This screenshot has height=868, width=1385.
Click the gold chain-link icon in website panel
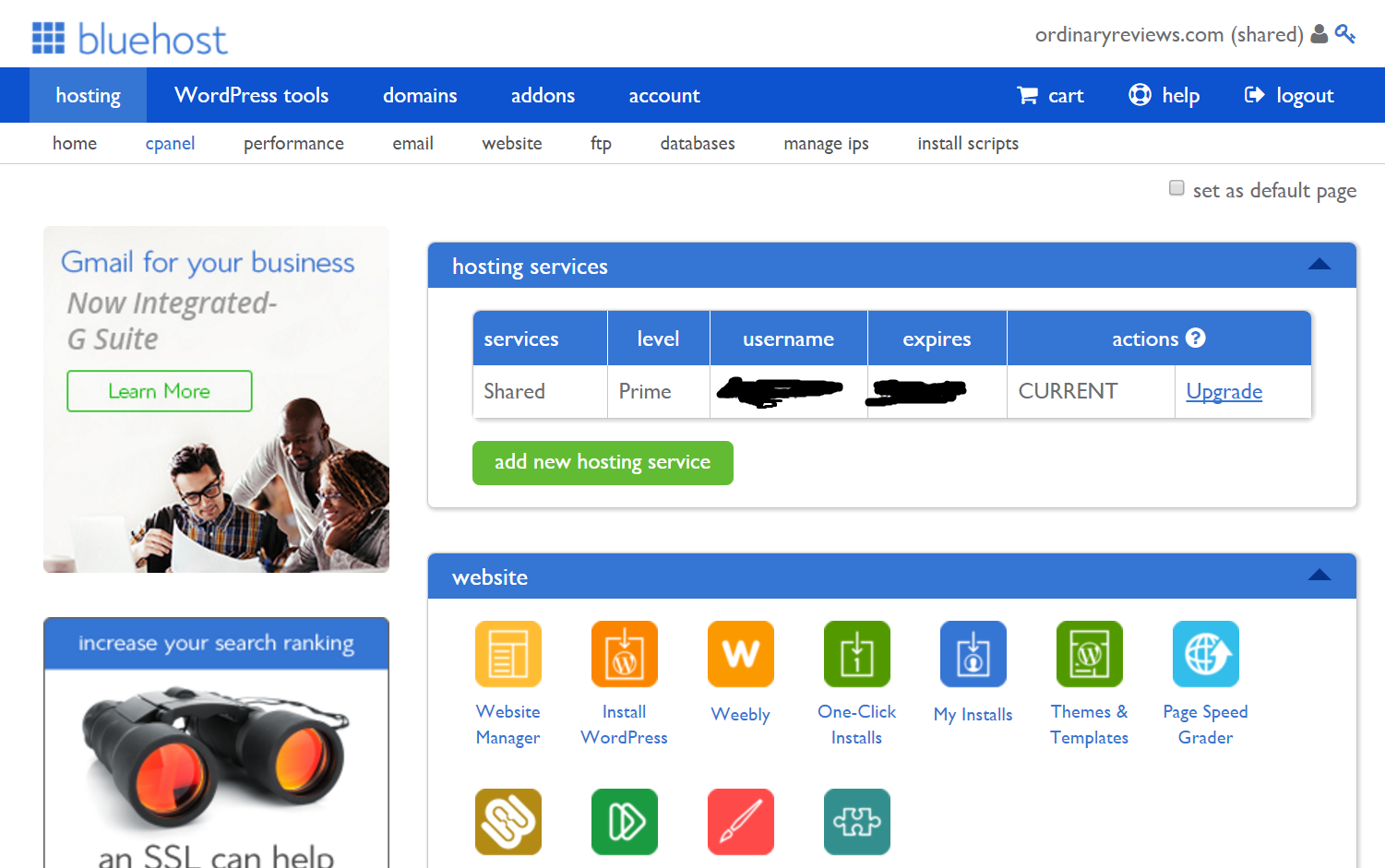508,822
